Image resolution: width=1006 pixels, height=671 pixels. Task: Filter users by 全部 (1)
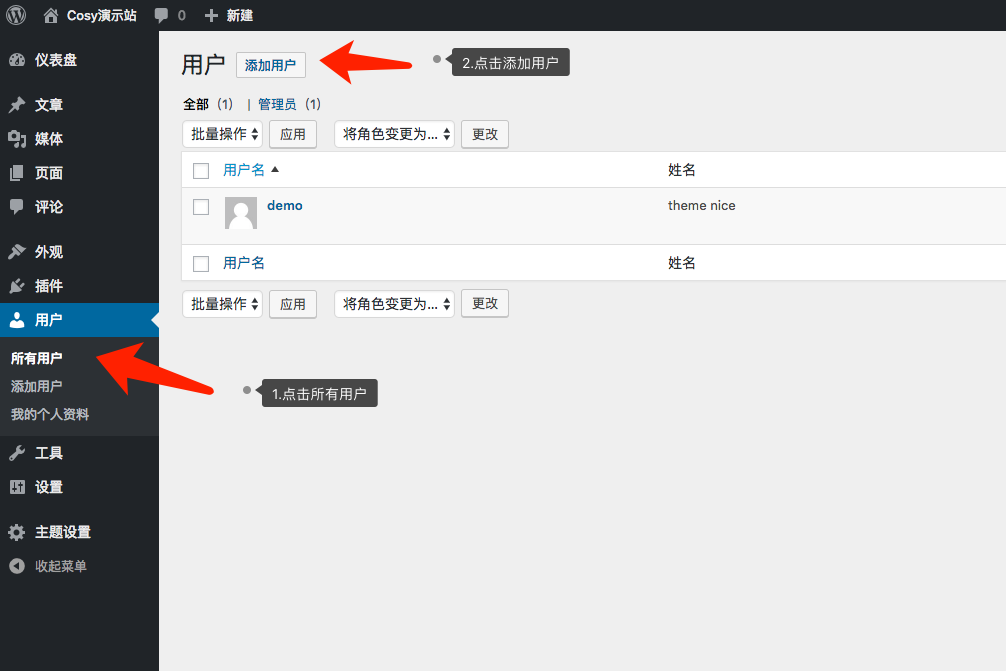pos(208,104)
